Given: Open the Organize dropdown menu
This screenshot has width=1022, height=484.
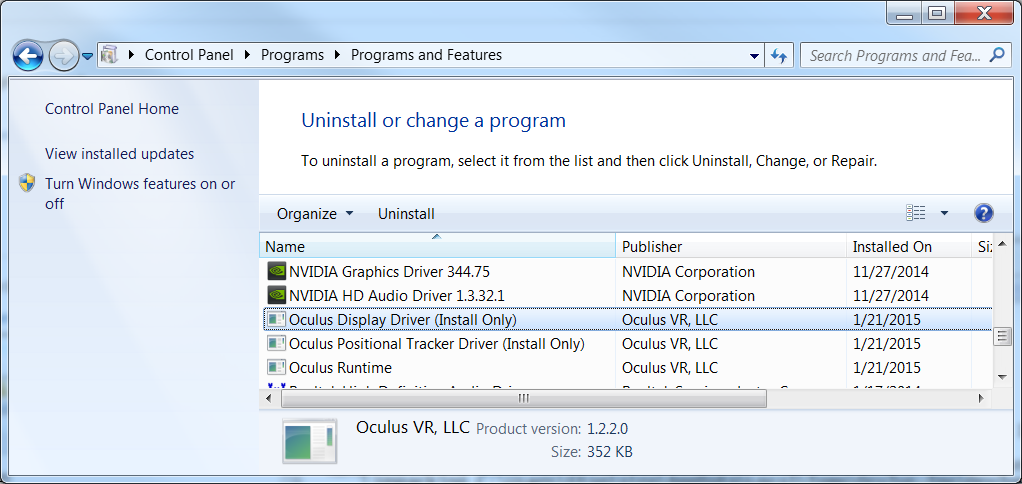Looking at the screenshot, I should tap(315, 214).
